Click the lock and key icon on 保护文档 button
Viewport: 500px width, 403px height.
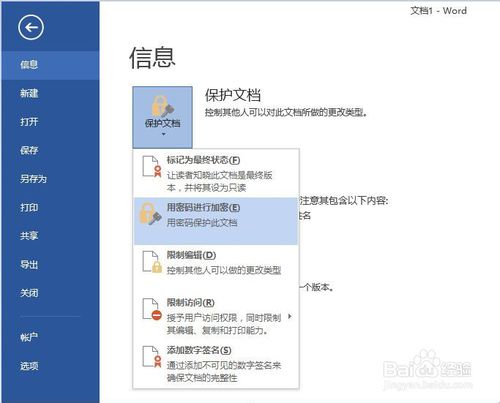(x=162, y=105)
